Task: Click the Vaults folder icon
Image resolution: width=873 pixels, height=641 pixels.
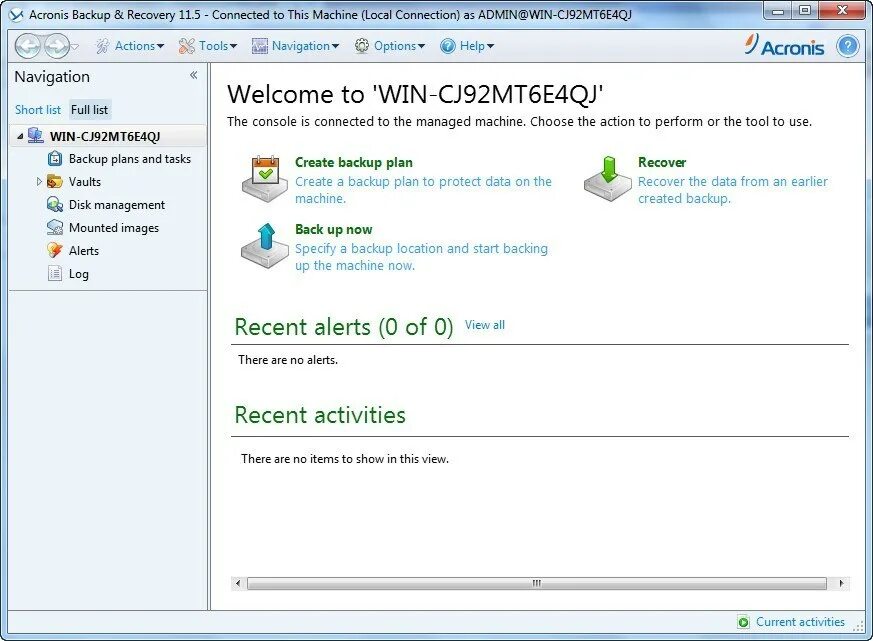Action: click(55, 182)
